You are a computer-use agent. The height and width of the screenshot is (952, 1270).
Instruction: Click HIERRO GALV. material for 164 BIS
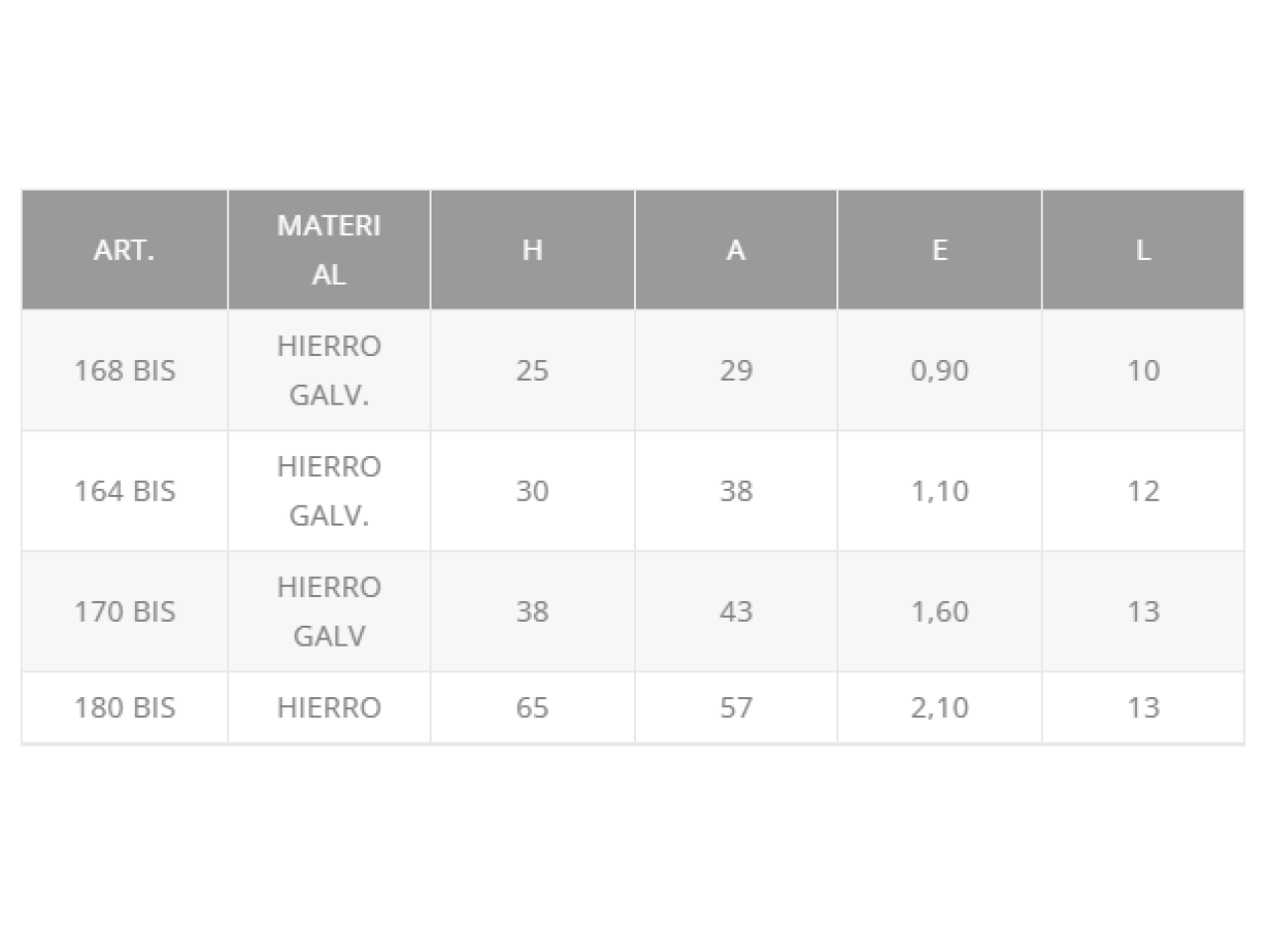(328, 491)
